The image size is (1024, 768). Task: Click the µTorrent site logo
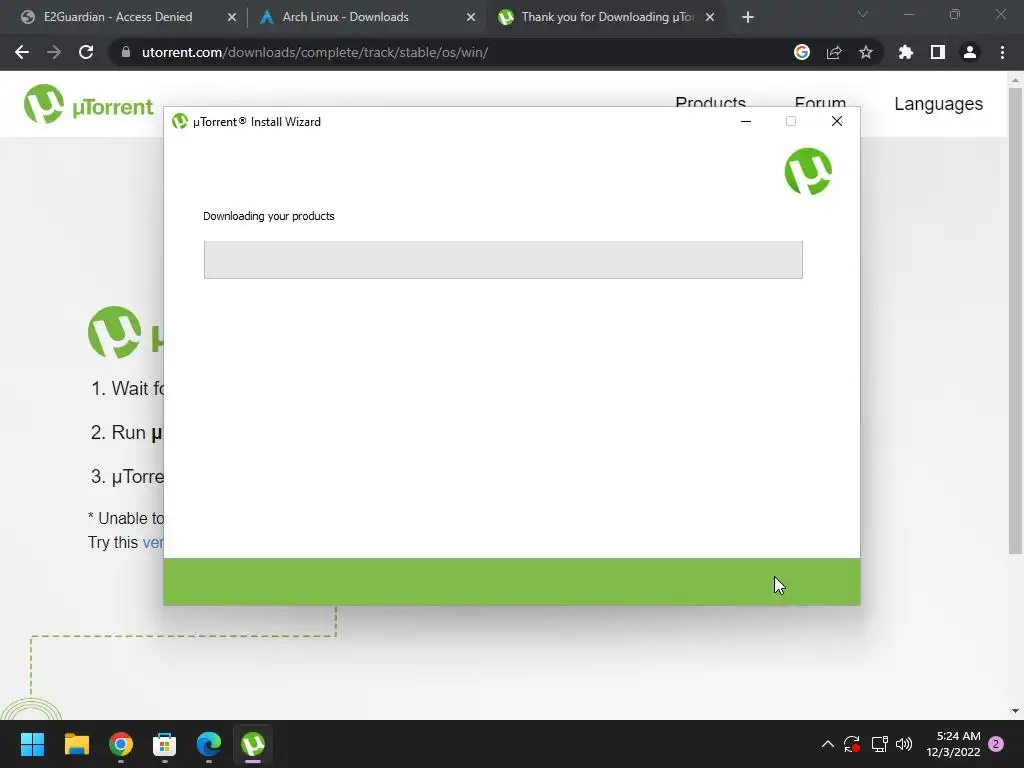click(x=89, y=104)
